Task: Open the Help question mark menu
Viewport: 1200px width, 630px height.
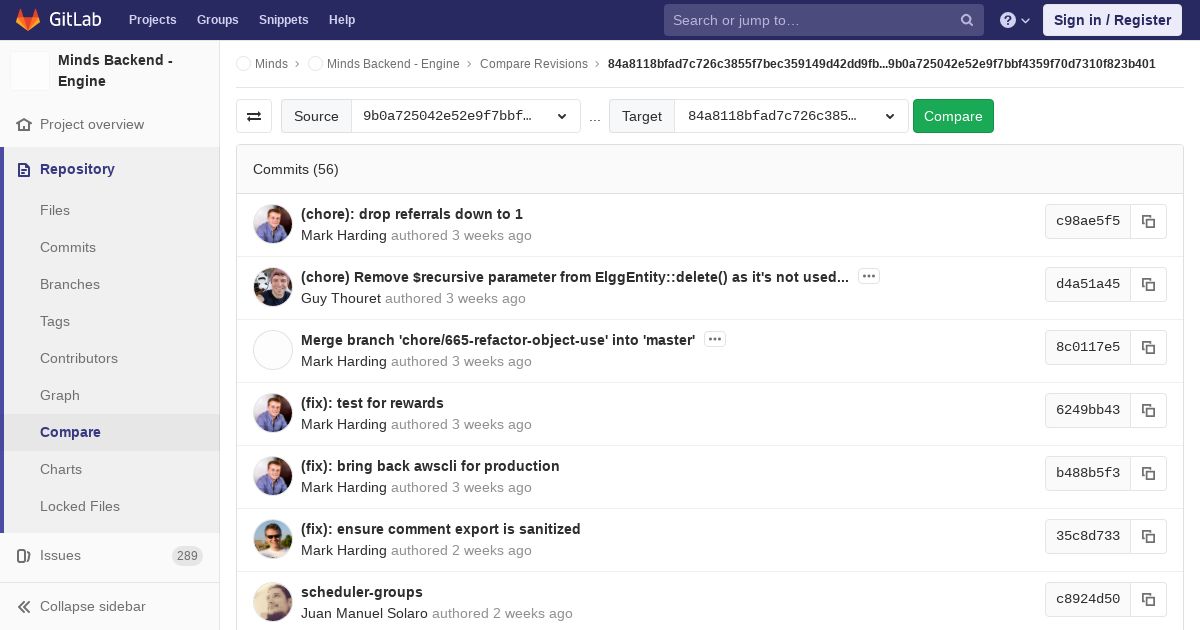Action: [x=1015, y=20]
